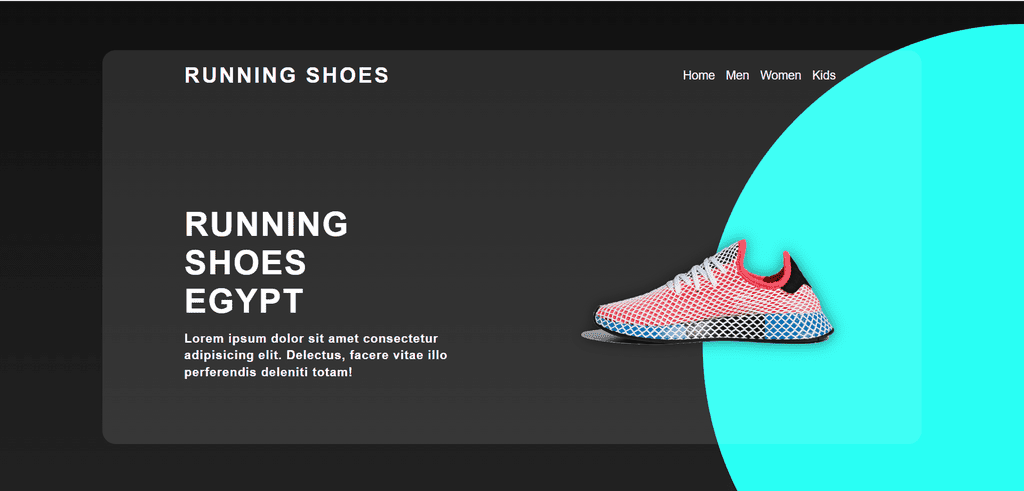1024x491 pixels.
Task: Click the black heel tab on the shoe
Action: coord(797,276)
